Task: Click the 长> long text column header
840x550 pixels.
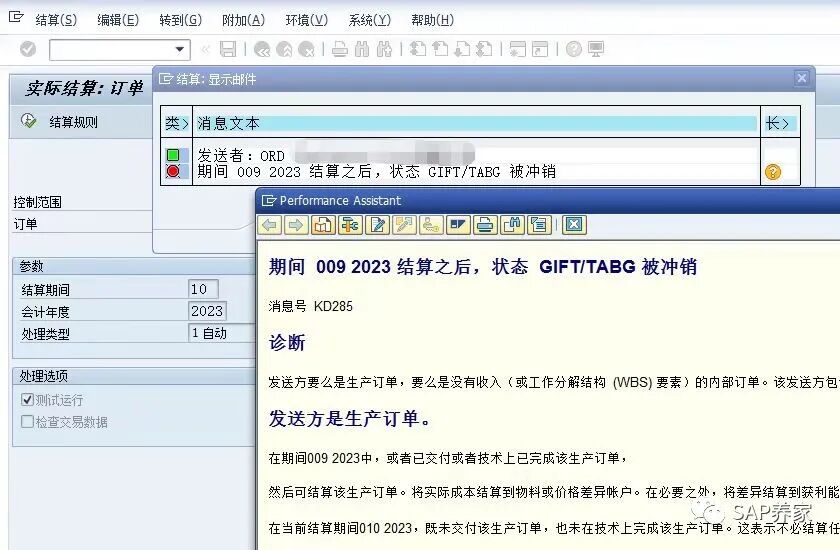Action: tap(780, 123)
